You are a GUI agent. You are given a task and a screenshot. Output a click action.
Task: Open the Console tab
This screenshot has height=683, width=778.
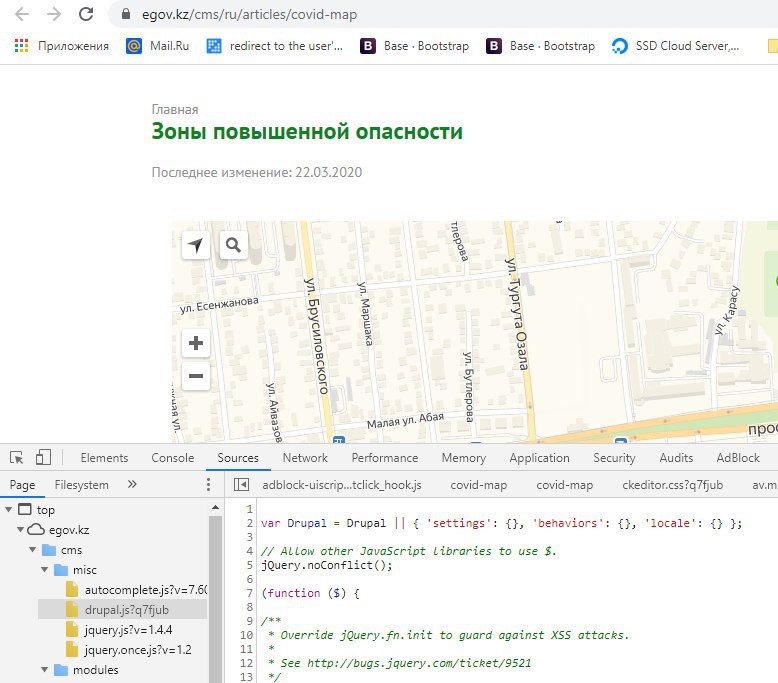pyautogui.click(x=172, y=458)
